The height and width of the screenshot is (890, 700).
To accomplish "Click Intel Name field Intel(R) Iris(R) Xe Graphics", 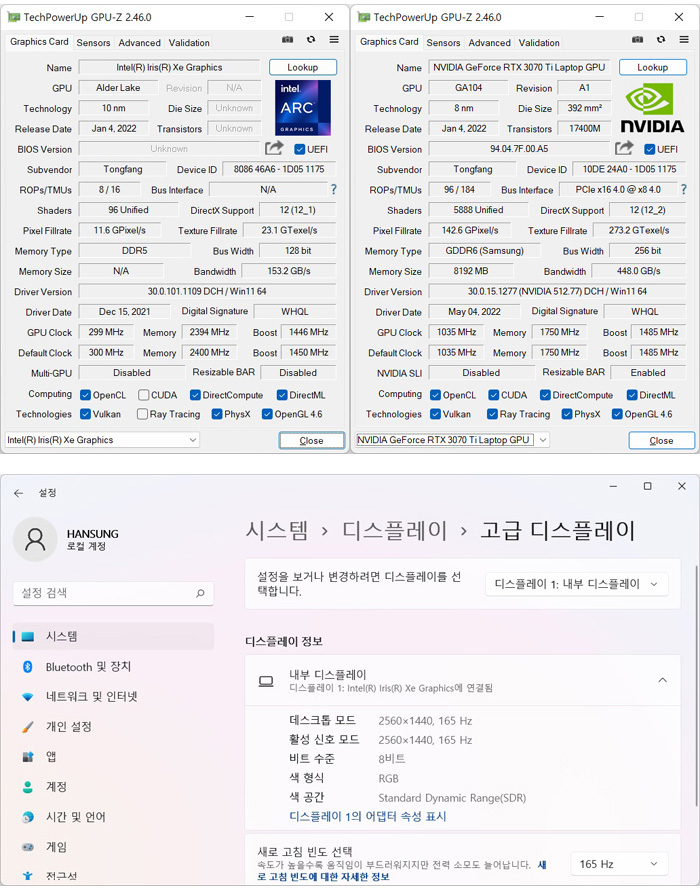I will (169, 67).
